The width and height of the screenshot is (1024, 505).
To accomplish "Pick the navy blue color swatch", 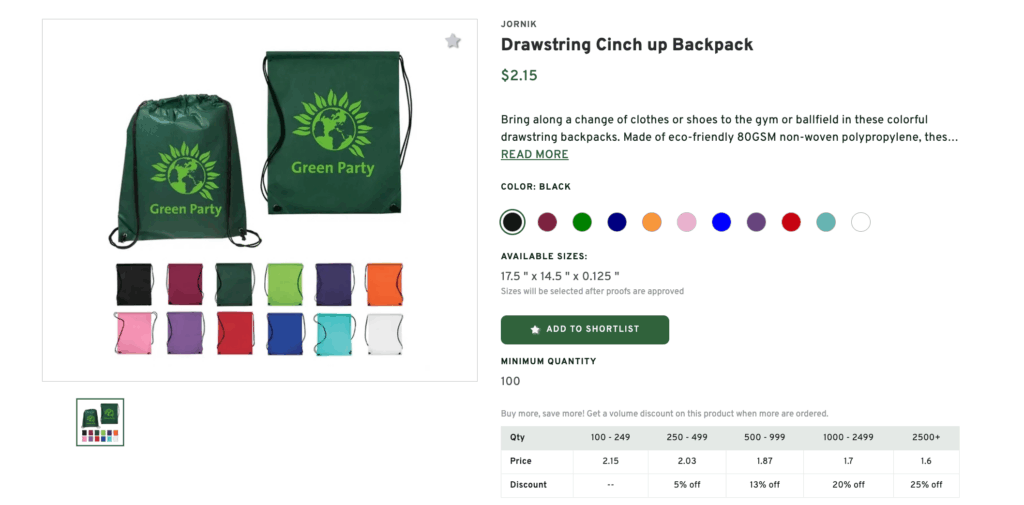I will (617, 222).
